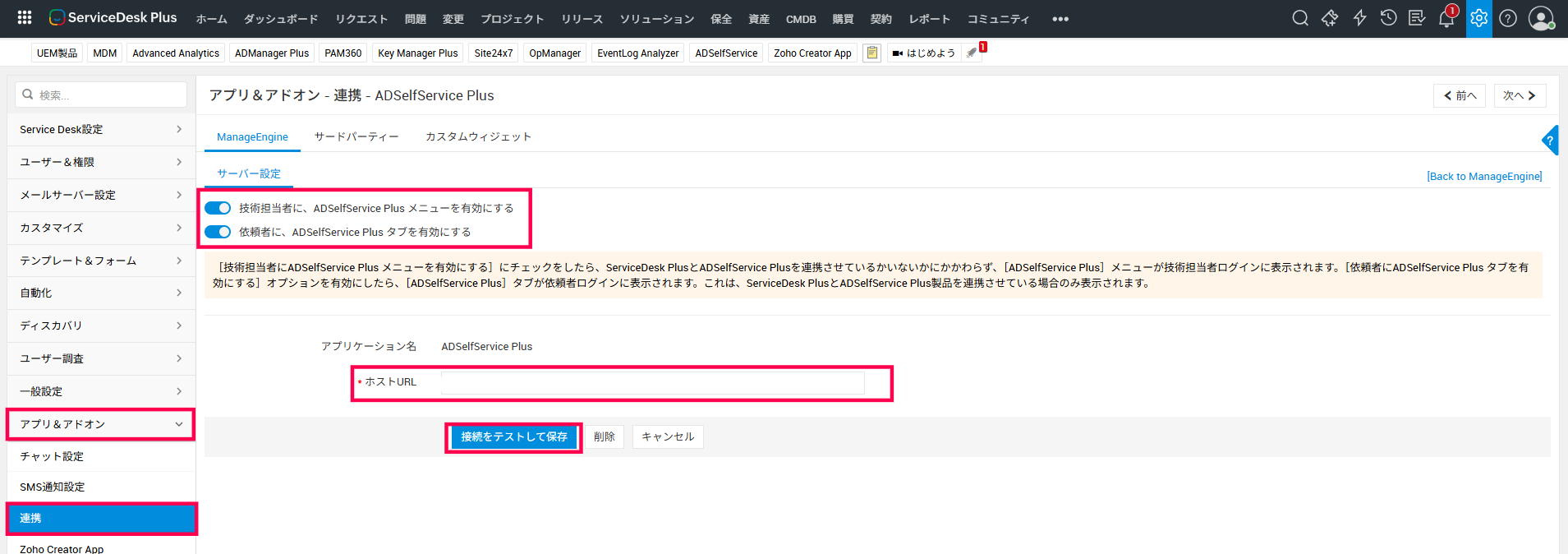
Task: Open help question mark icon in header
Action: tap(1508, 18)
